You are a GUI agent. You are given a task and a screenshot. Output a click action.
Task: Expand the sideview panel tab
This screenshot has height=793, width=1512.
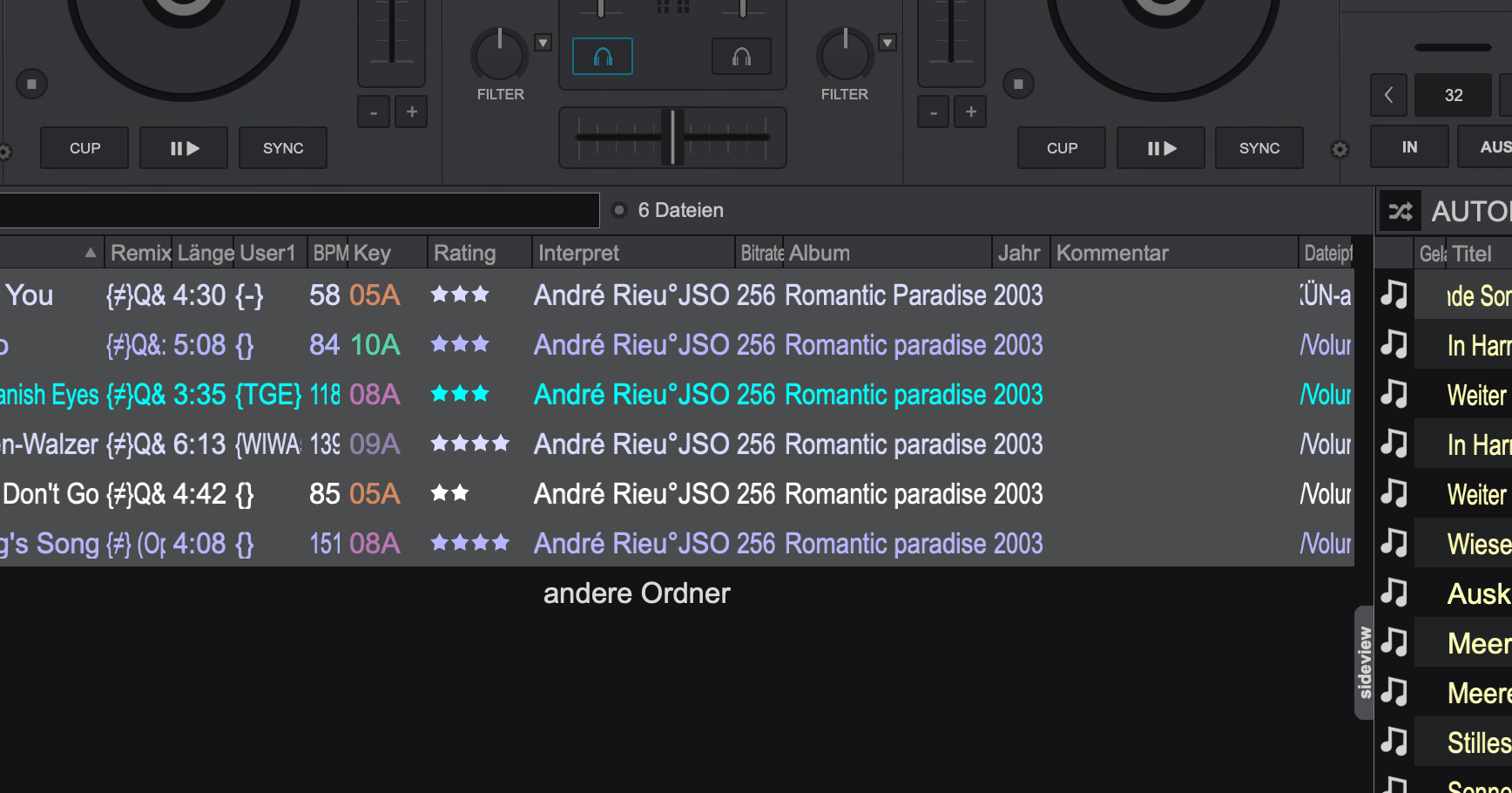click(1364, 662)
